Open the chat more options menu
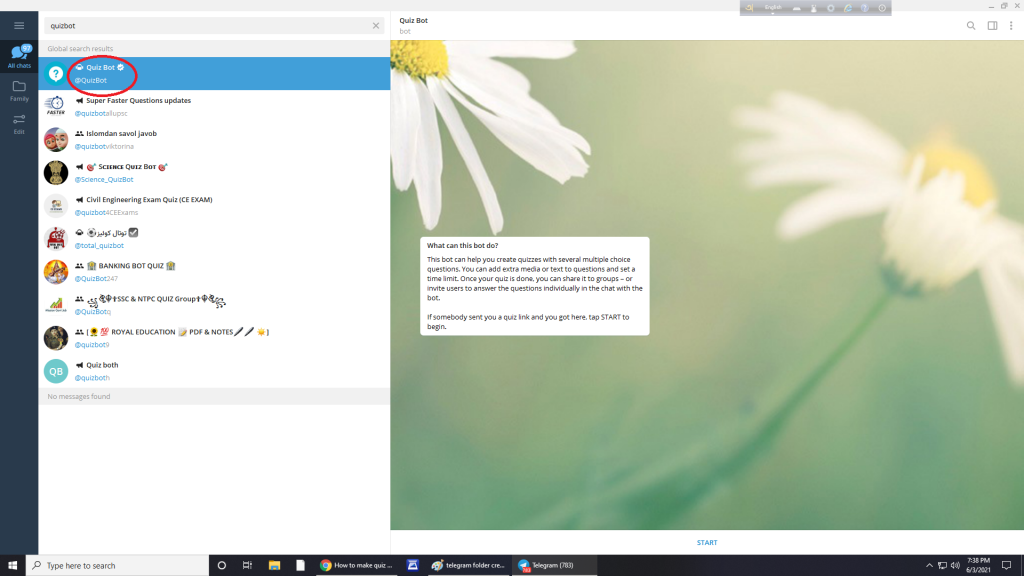This screenshot has height=576, width=1024. (1011, 26)
